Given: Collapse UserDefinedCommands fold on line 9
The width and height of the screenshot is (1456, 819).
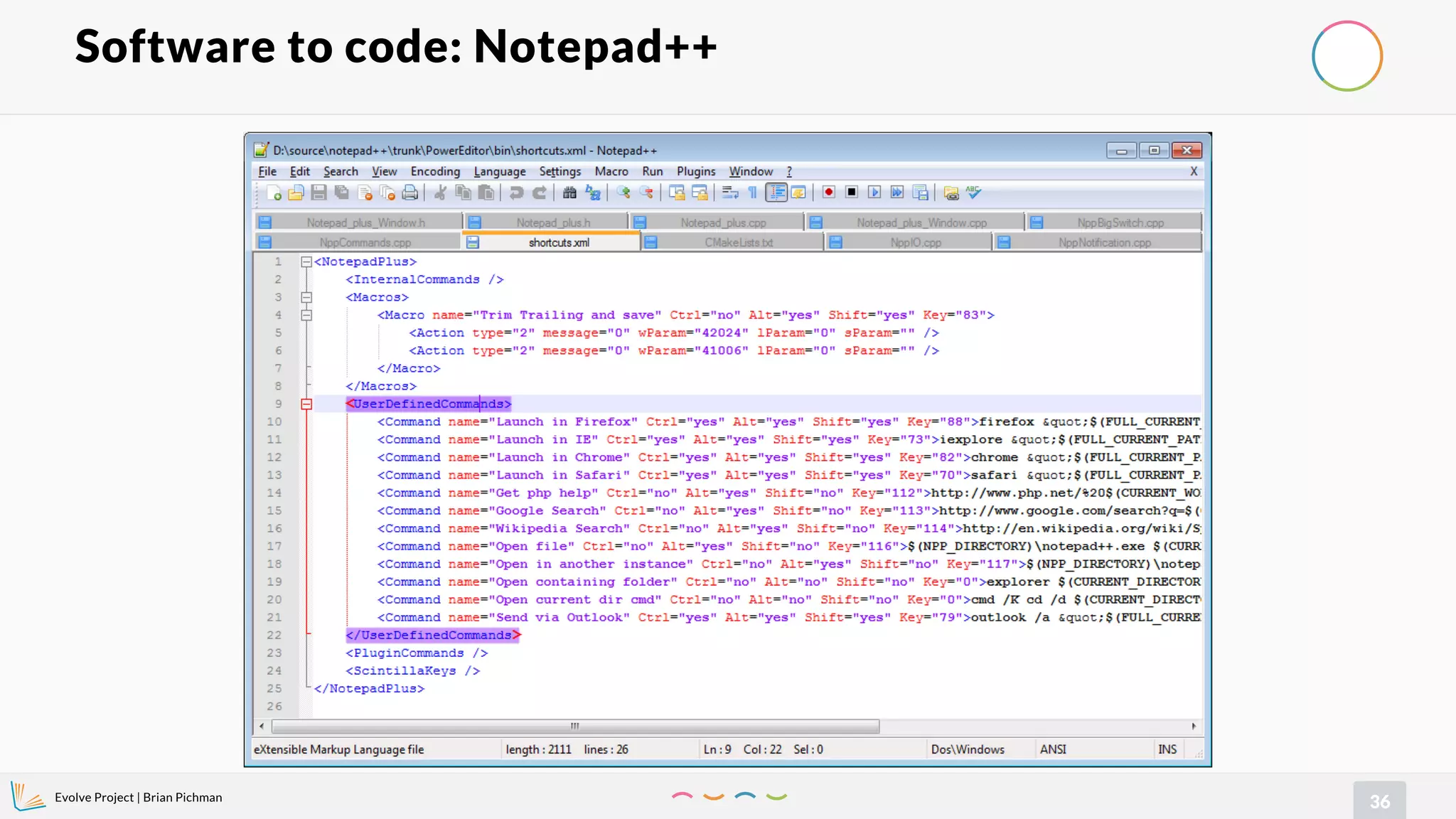Looking at the screenshot, I should (306, 404).
